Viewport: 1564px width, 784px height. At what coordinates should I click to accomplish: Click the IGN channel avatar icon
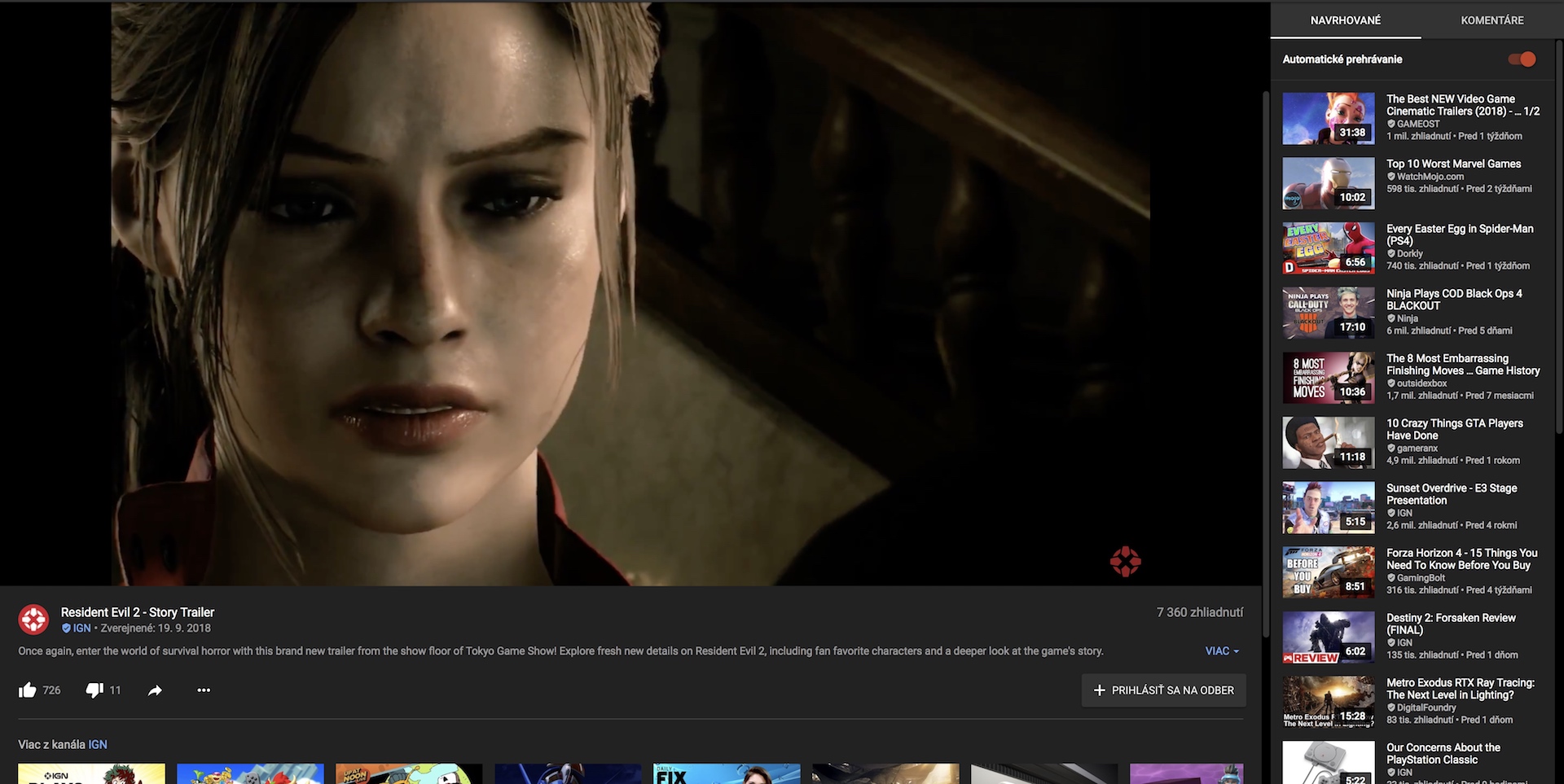[33, 620]
